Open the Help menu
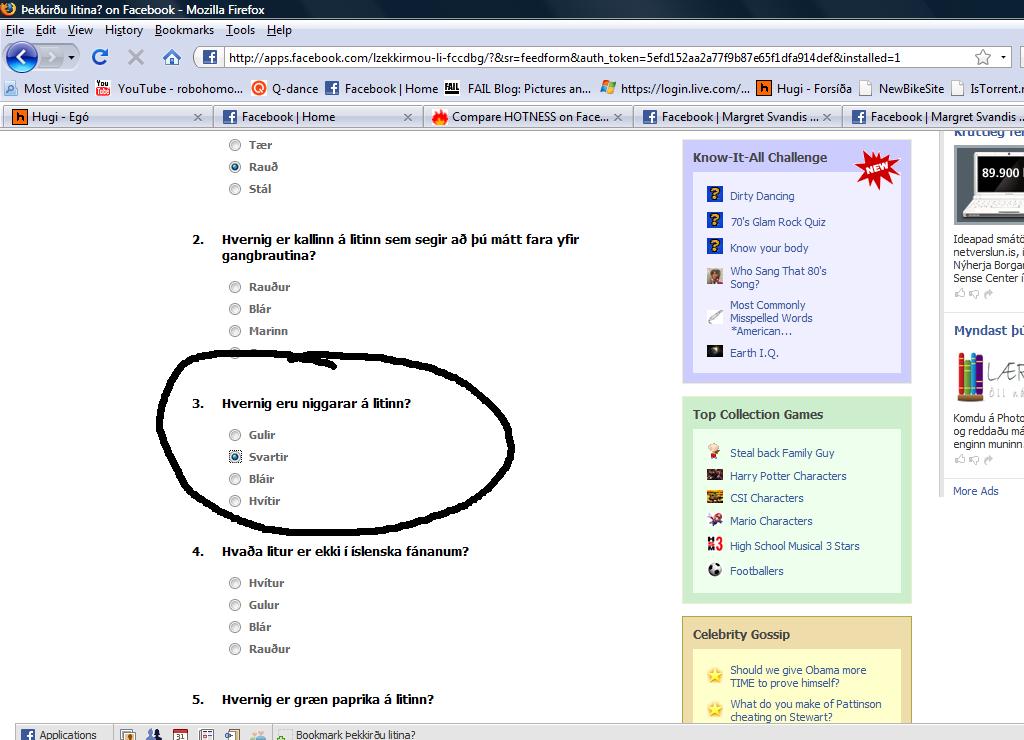The height and width of the screenshot is (740, 1024). click(x=279, y=30)
